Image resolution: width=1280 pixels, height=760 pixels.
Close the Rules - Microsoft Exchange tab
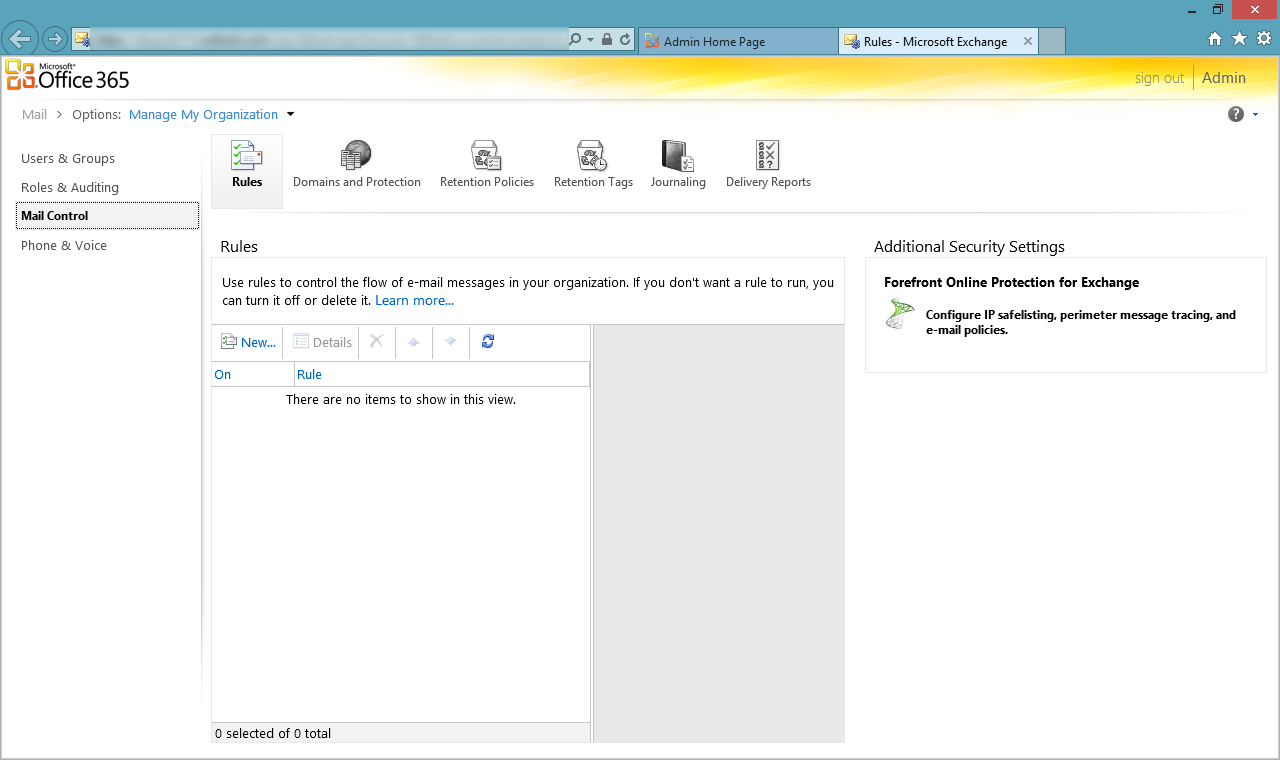coord(1027,41)
